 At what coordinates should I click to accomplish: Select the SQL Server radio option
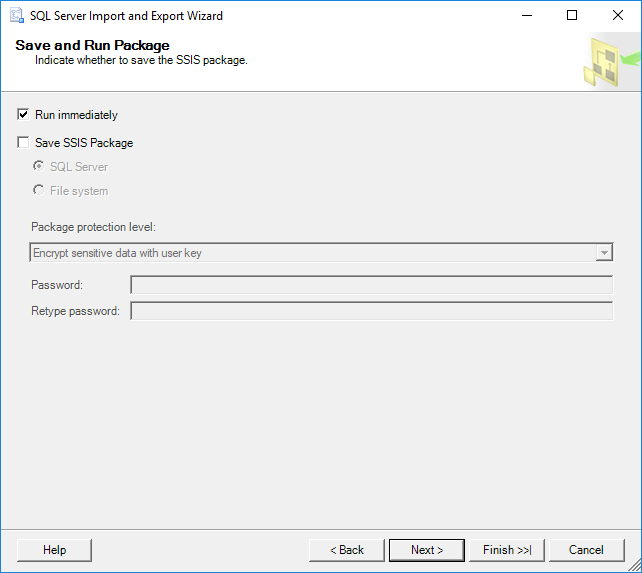(39, 167)
